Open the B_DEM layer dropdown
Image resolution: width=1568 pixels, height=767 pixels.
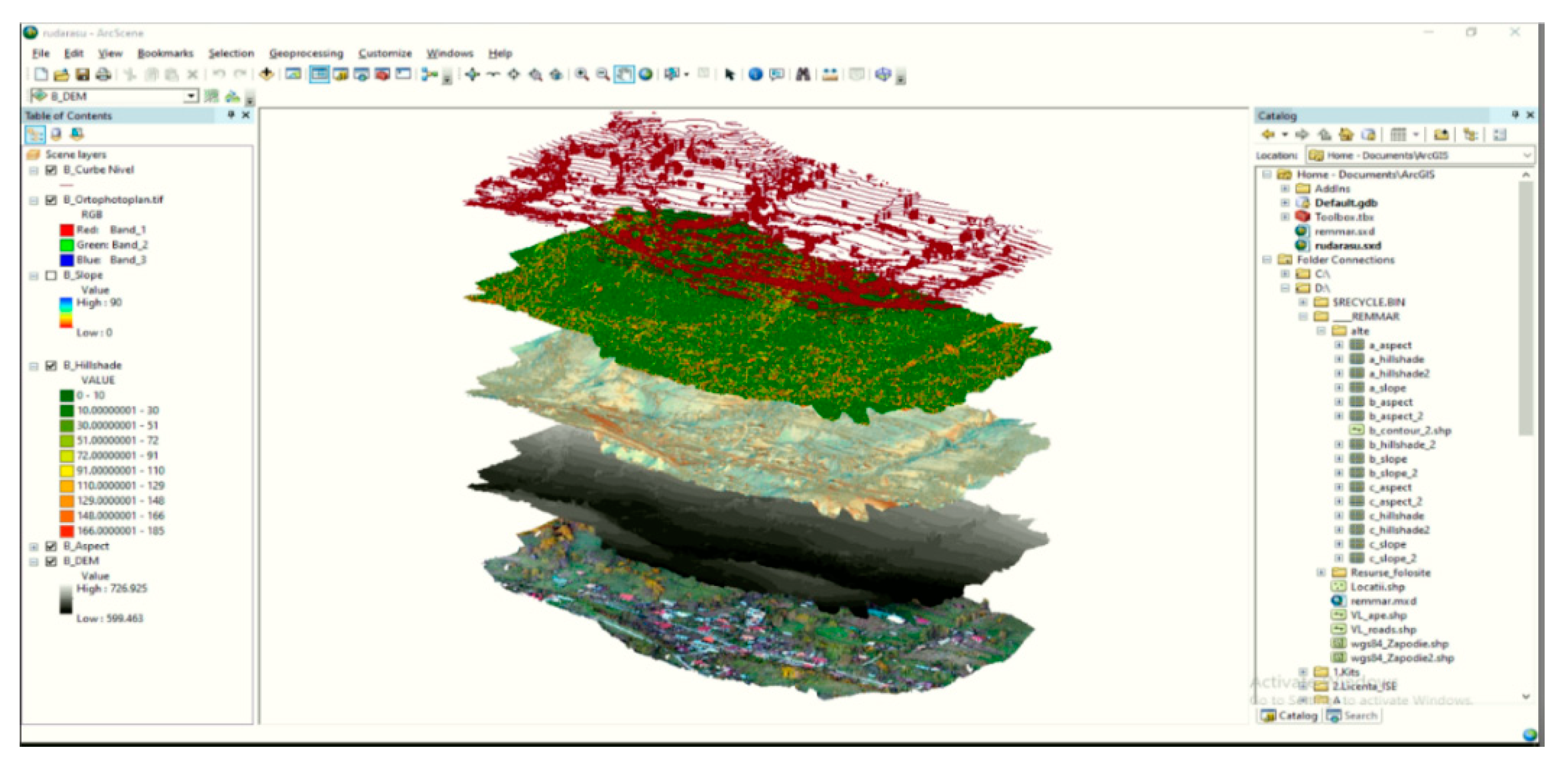(x=191, y=96)
